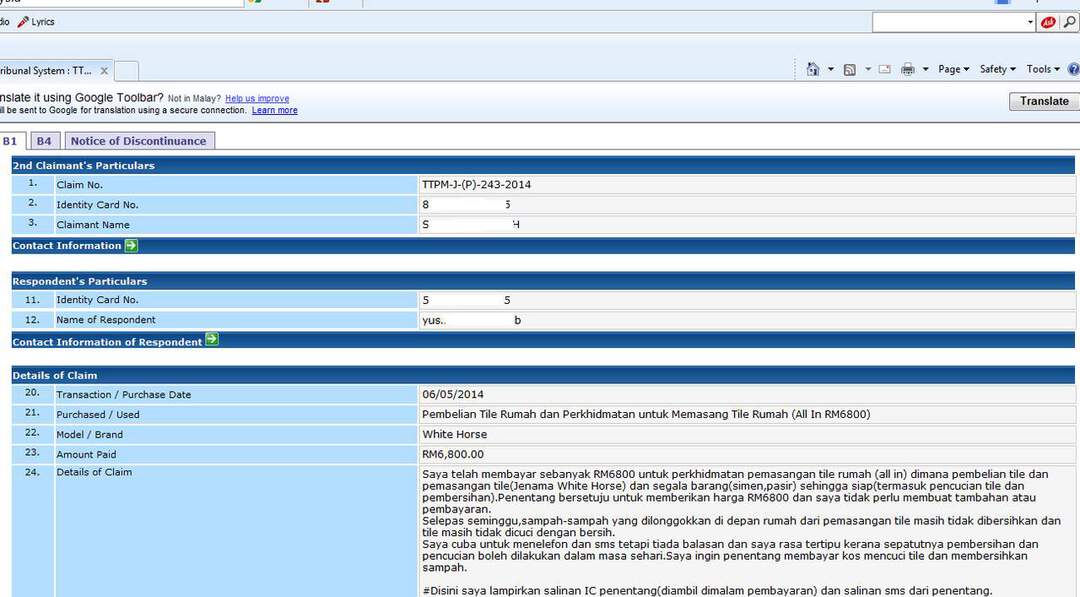
Task: Open the Page dropdown menu
Action: point(953,69)
